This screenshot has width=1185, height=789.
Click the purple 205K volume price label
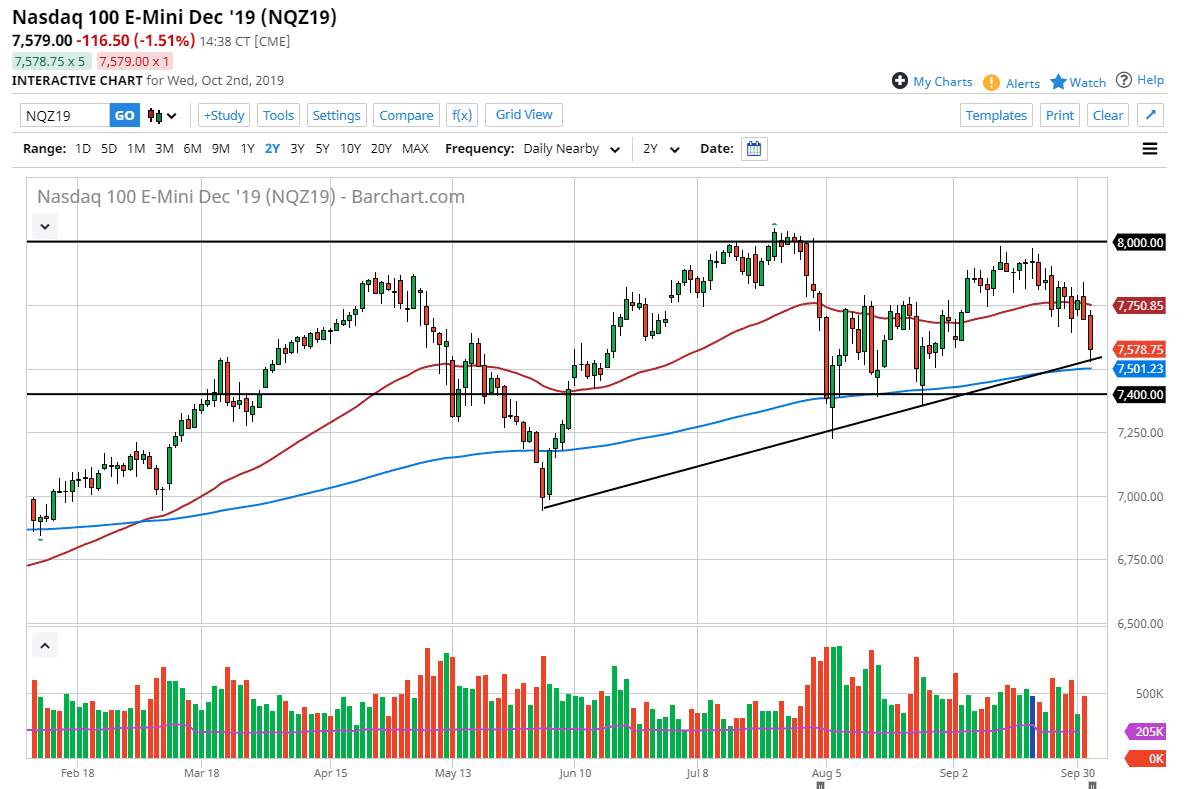[1146, 731]
